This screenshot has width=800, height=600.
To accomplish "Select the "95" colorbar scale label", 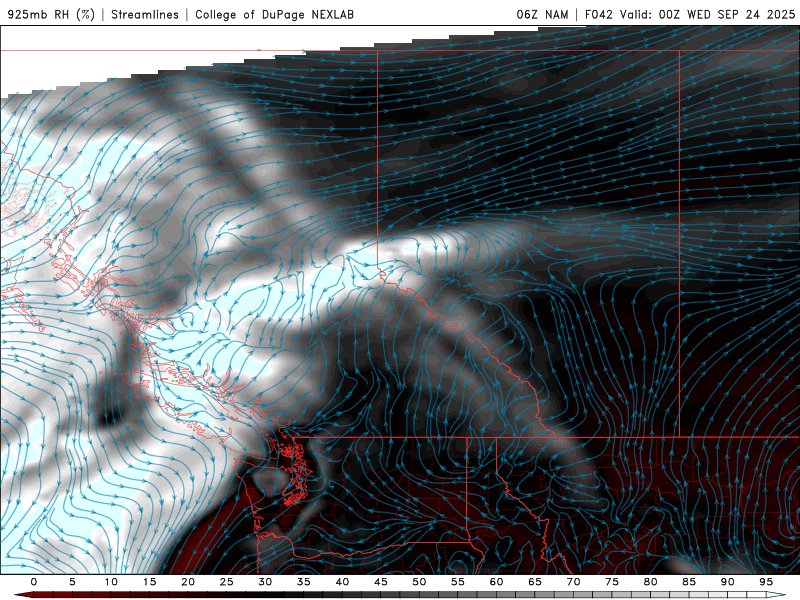I will pyautogui.click(x=766, y=582).
